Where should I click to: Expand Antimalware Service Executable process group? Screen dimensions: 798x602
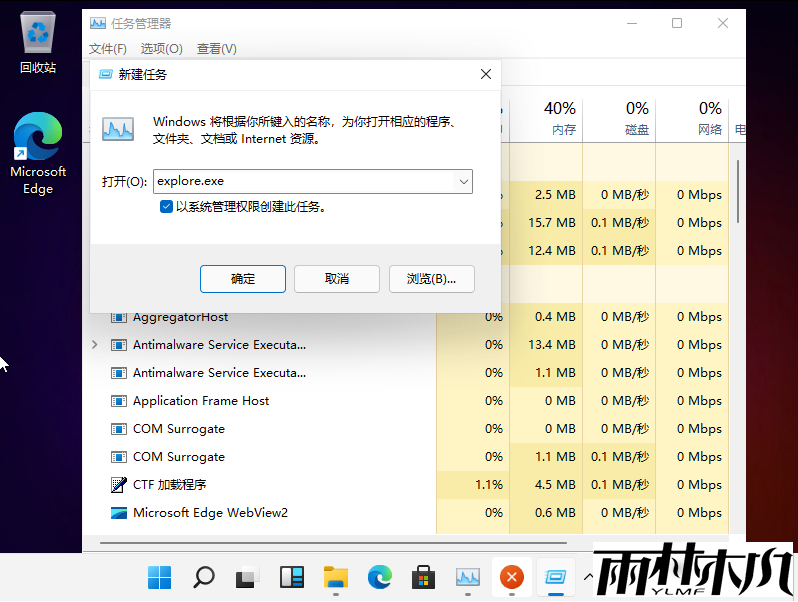pos(95,345)
